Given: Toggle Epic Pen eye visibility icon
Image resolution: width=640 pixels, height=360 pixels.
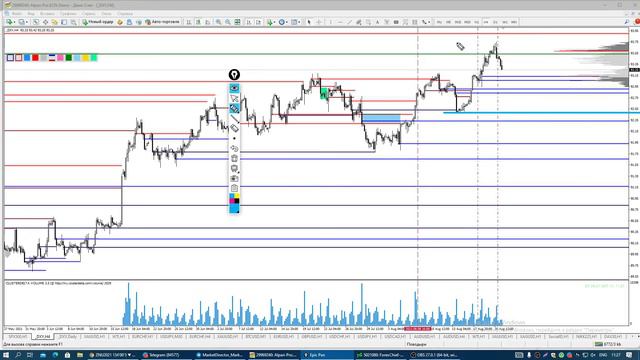Looking at the screenshot, I should click(x=234, y=88).
